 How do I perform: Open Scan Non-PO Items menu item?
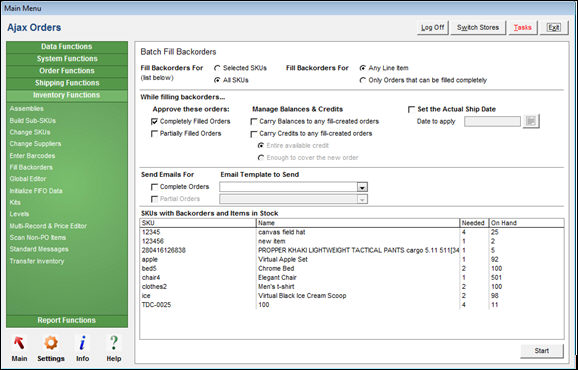[38, 238]
